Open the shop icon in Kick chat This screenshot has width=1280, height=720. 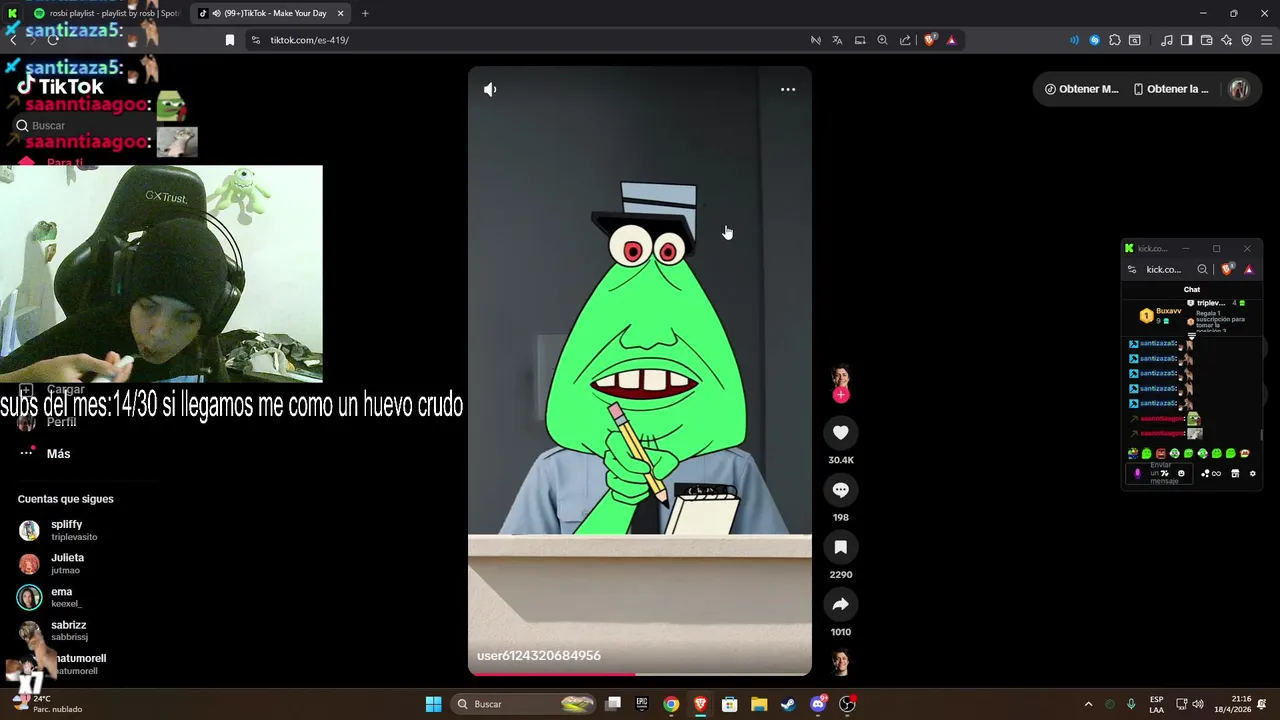1235,473
